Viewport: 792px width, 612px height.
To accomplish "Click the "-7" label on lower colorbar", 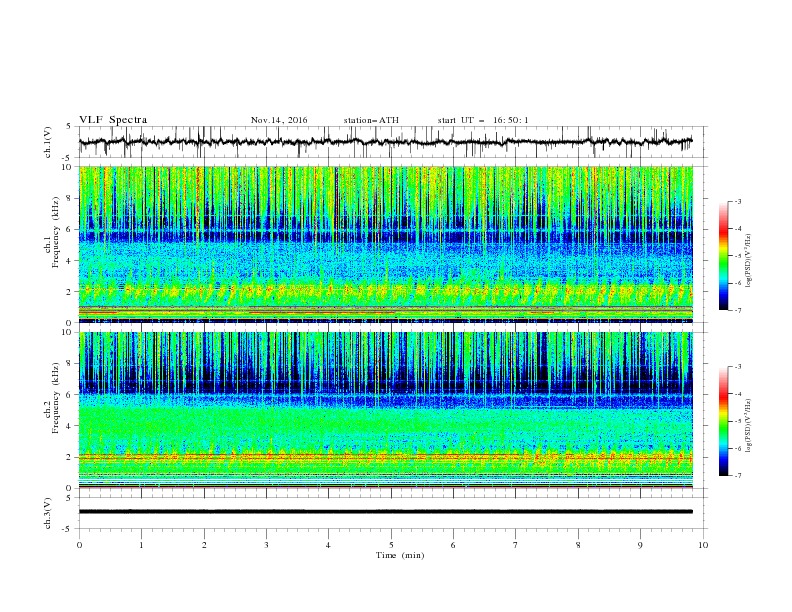I will pyautogui.click(x=738, y=476).
